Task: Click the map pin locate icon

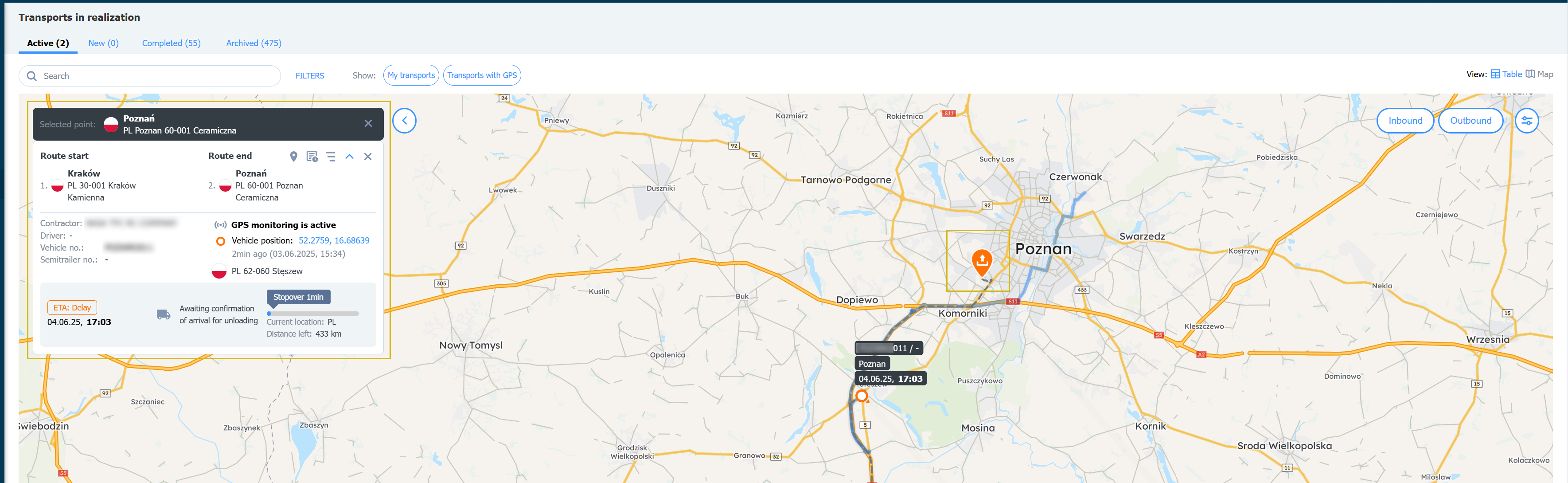Action: click(x=293, y=157)
